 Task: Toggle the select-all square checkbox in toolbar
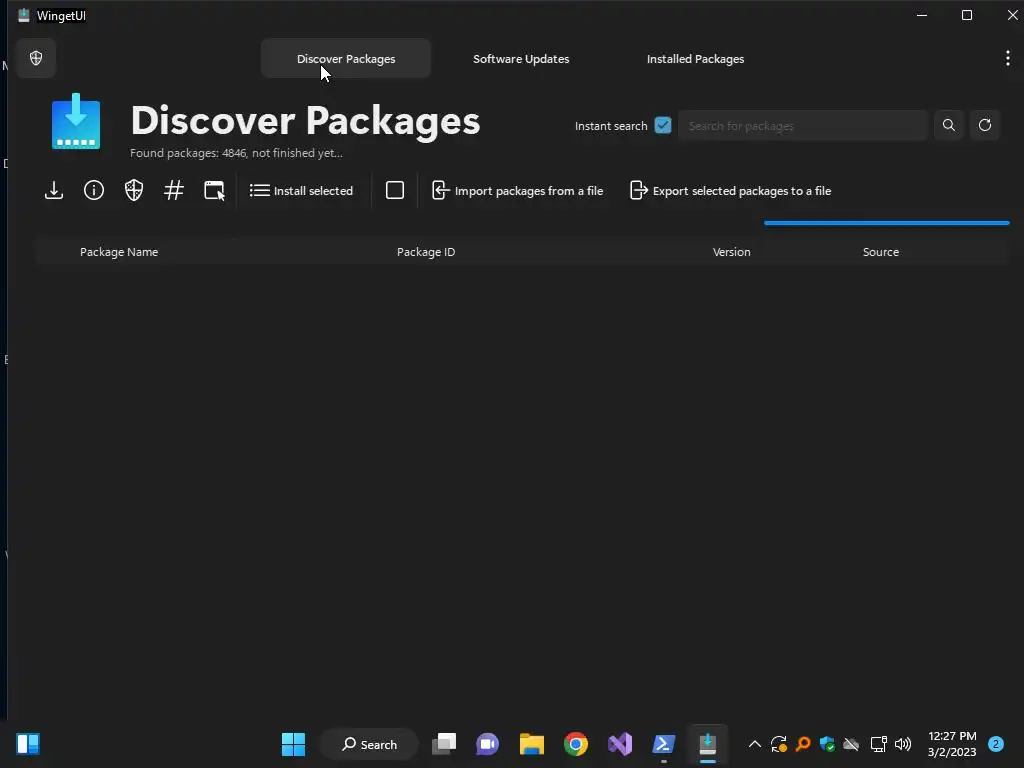point(394,190)
